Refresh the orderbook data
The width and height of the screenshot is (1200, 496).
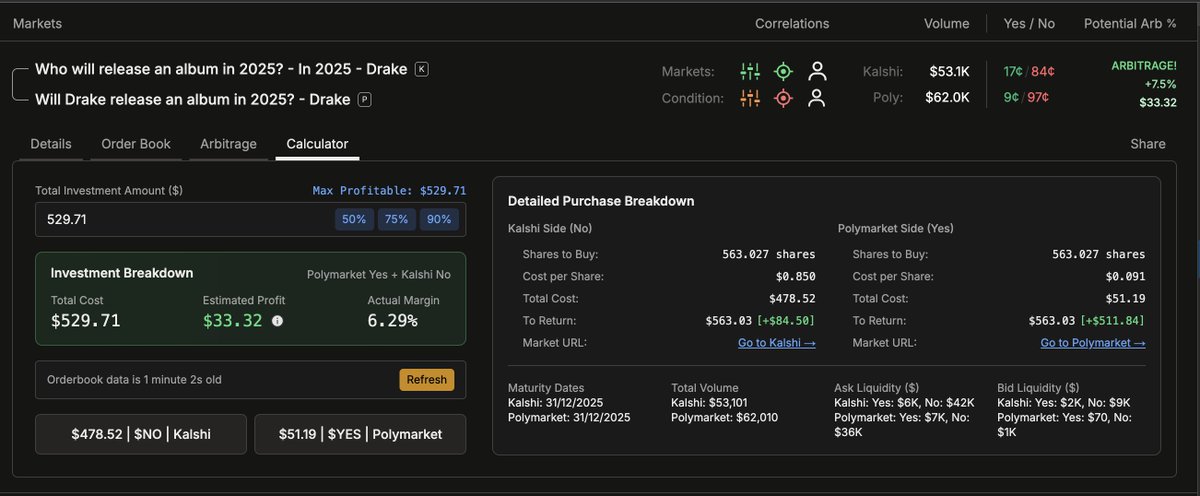(427, 380)
